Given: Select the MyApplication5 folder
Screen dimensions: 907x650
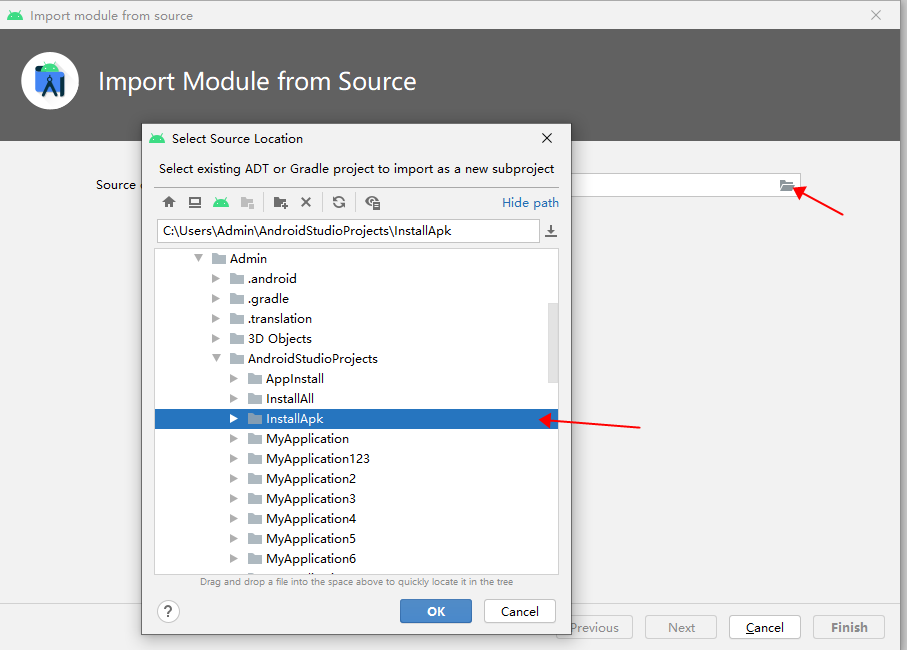Looking at the screenshot, I should point(356,538).
